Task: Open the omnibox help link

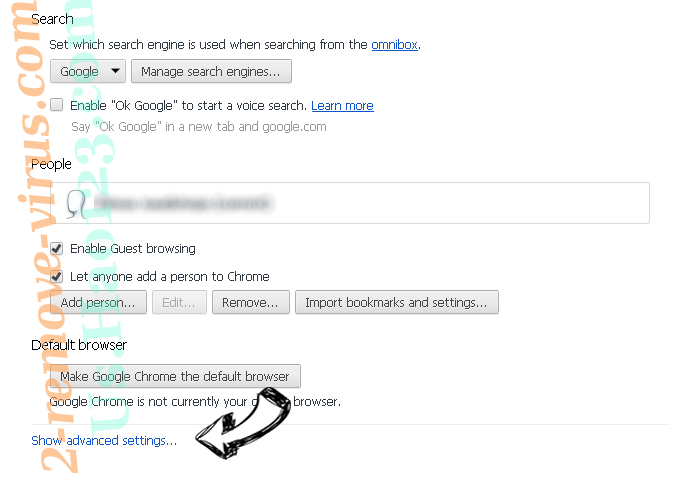Action: click(394, 45)
